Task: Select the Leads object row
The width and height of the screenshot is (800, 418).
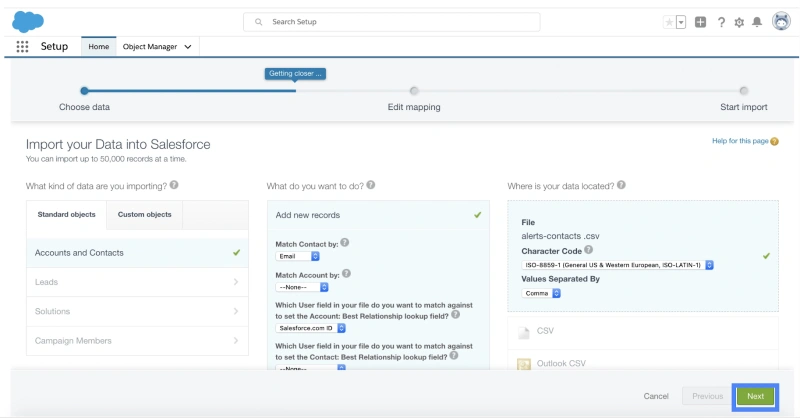Action: point(137,282)
